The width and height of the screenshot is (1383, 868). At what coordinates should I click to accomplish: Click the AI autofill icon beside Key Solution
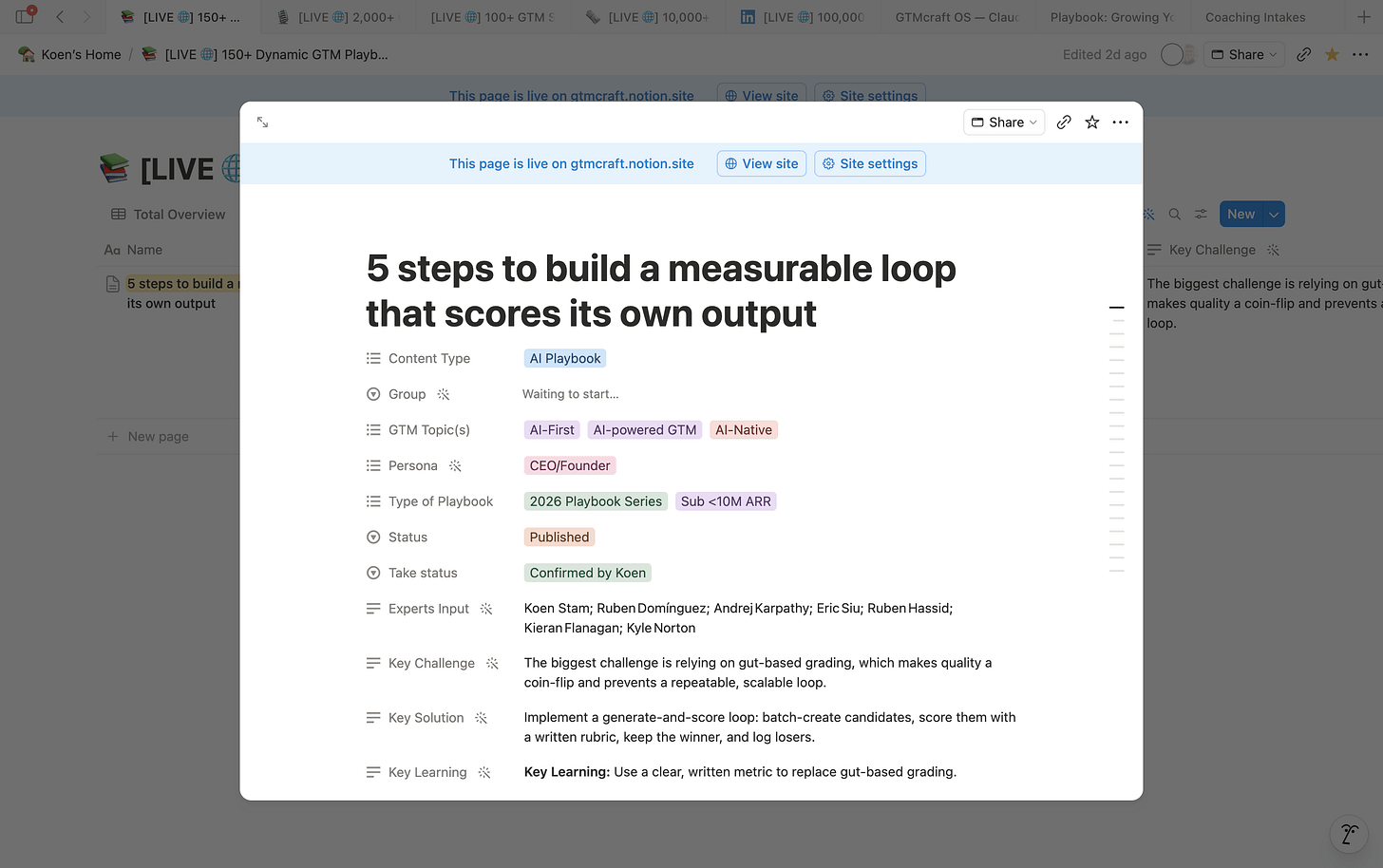[482, 718]
